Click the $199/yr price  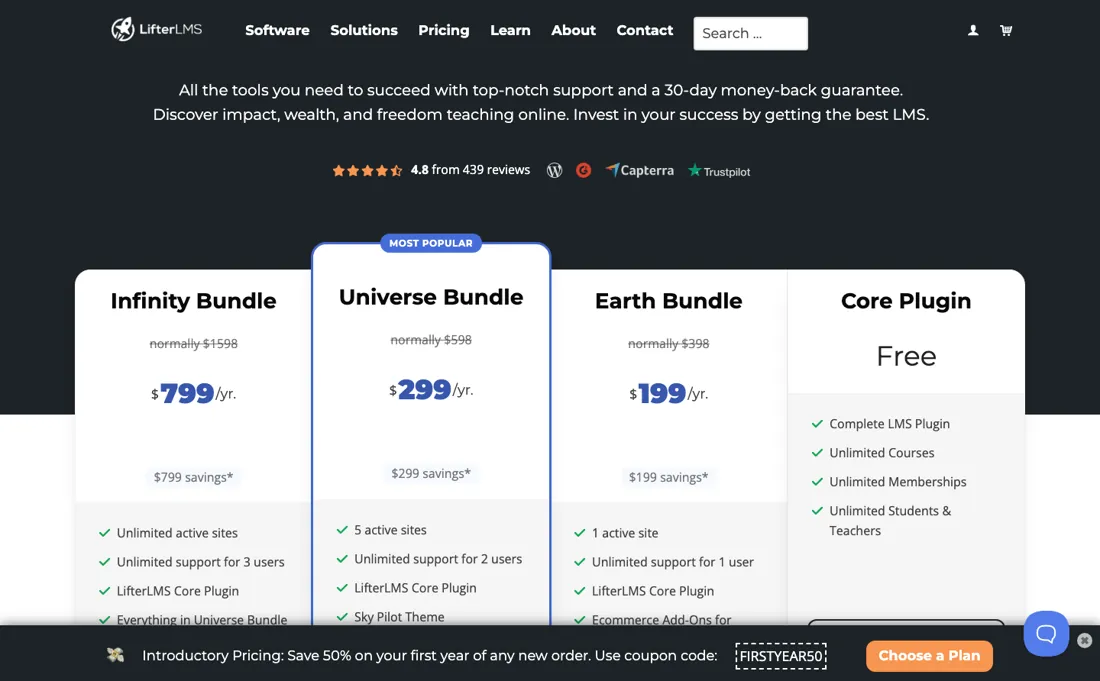tap(669, 393)
